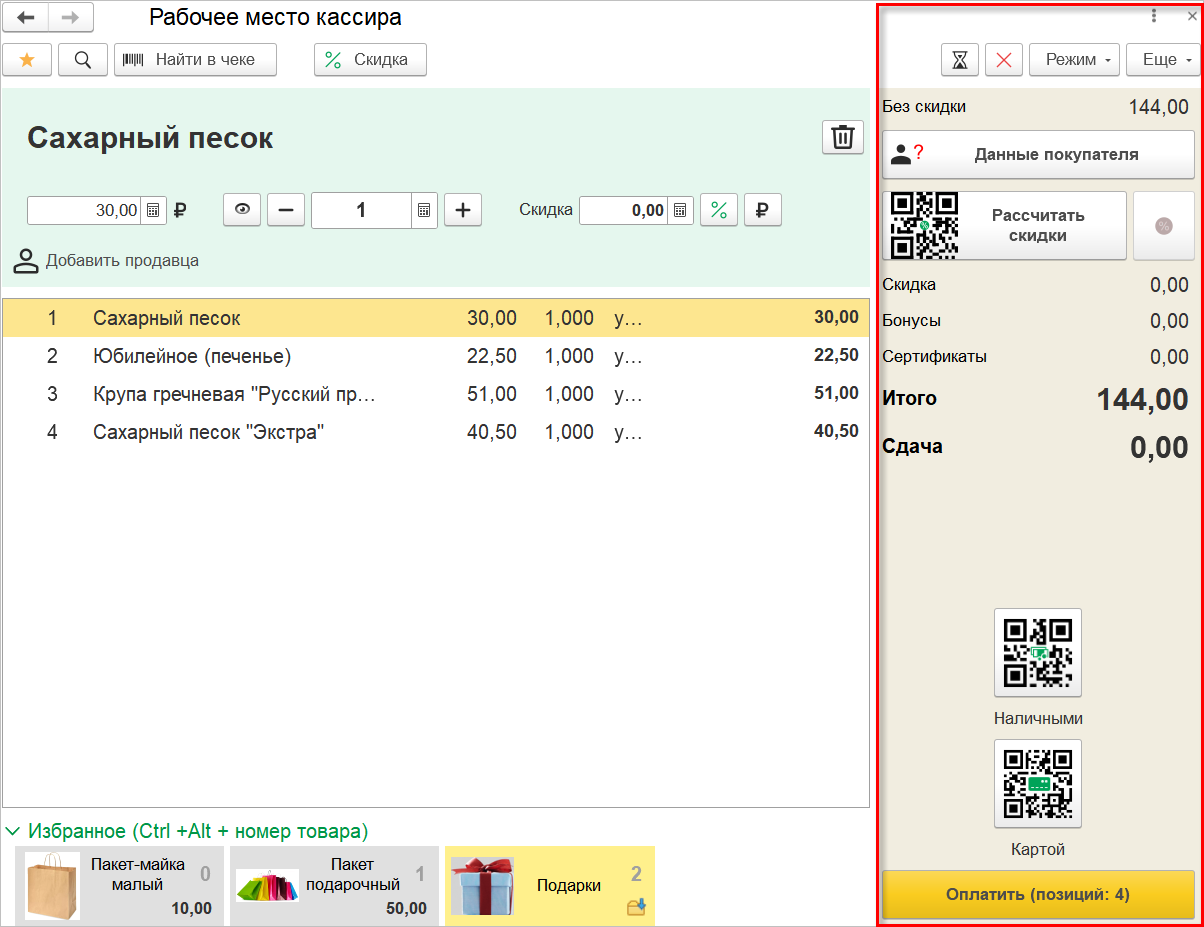1204x927 pixels.
Task: Decrease quantity with the minus button
Action: click(286, 210)
